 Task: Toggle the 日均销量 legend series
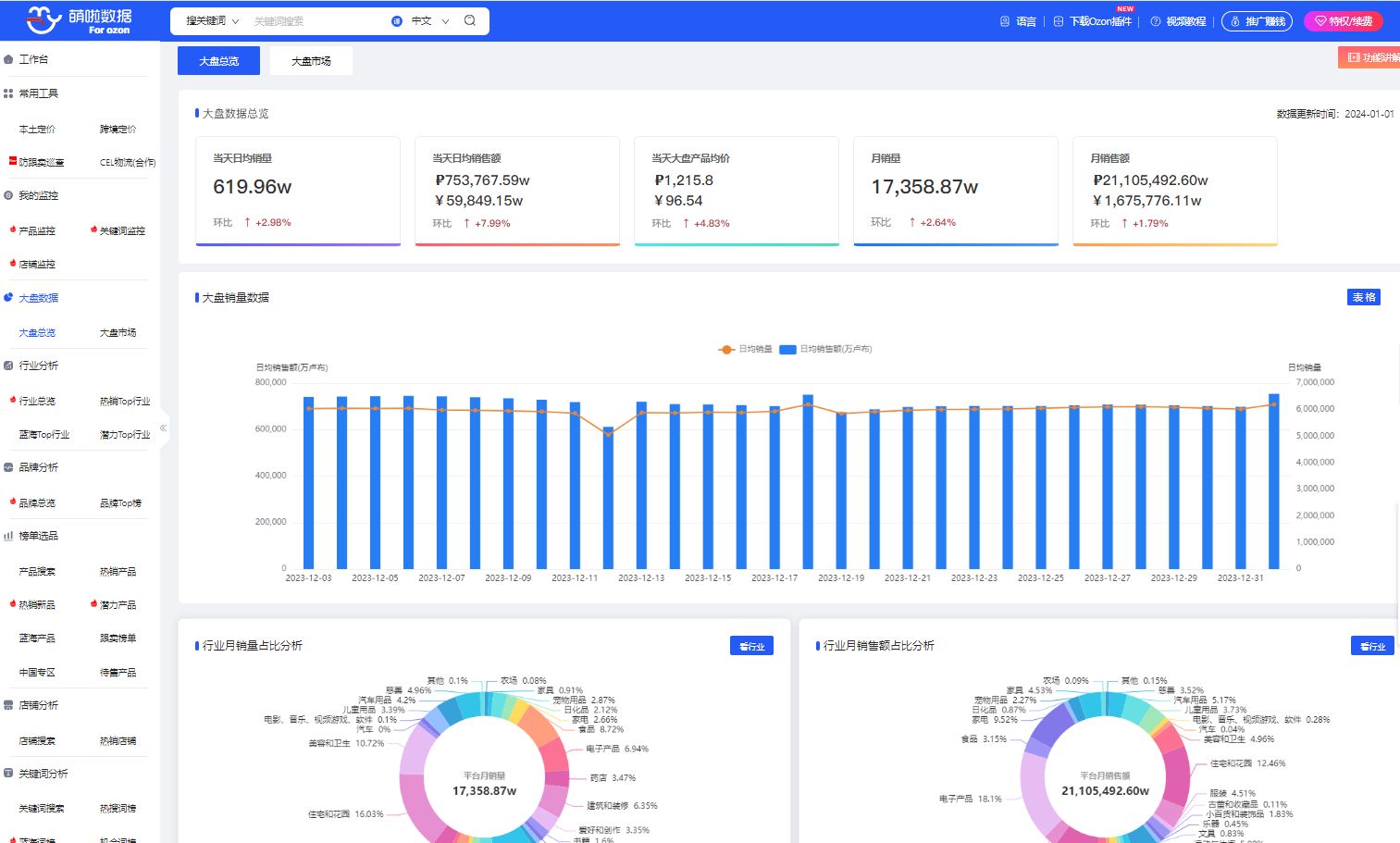pyautogui.click(x=745, y=349)
